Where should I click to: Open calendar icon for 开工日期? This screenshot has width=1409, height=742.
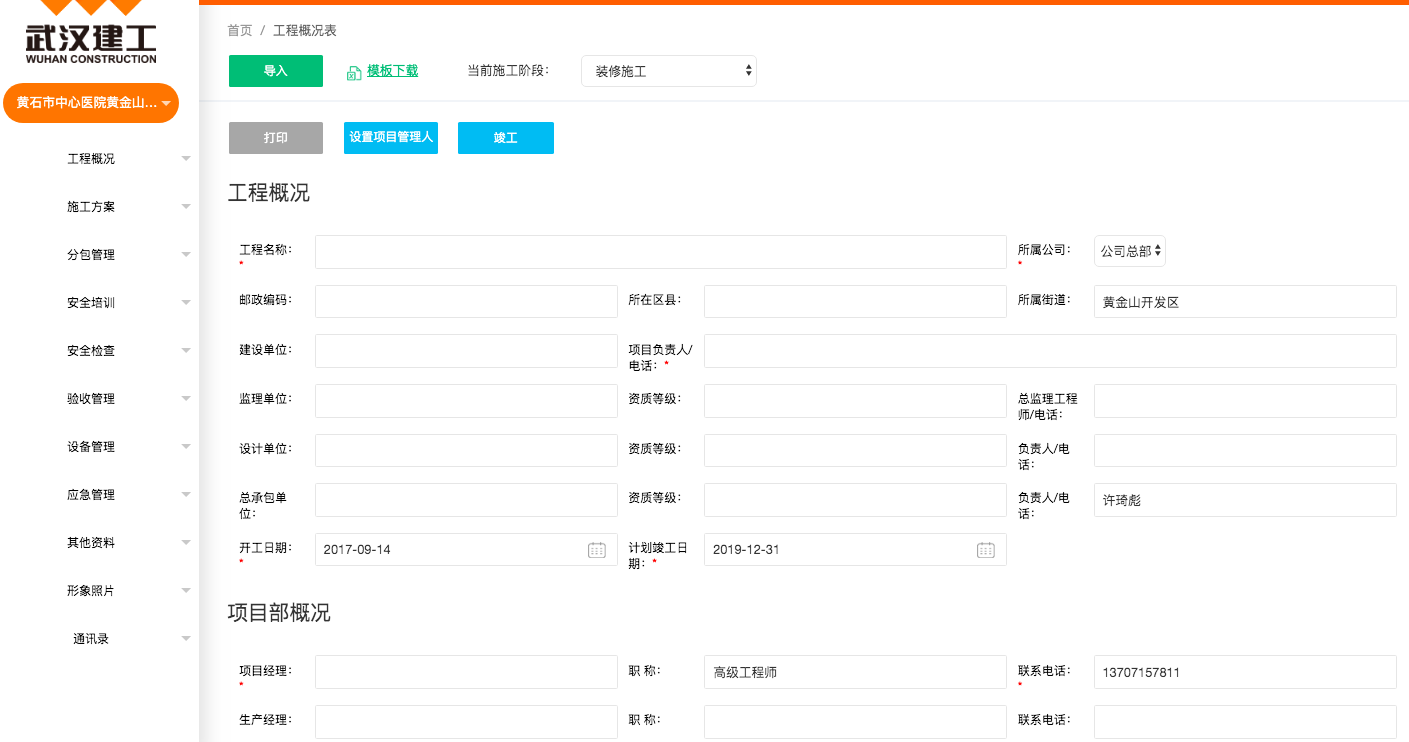[597, 550]
